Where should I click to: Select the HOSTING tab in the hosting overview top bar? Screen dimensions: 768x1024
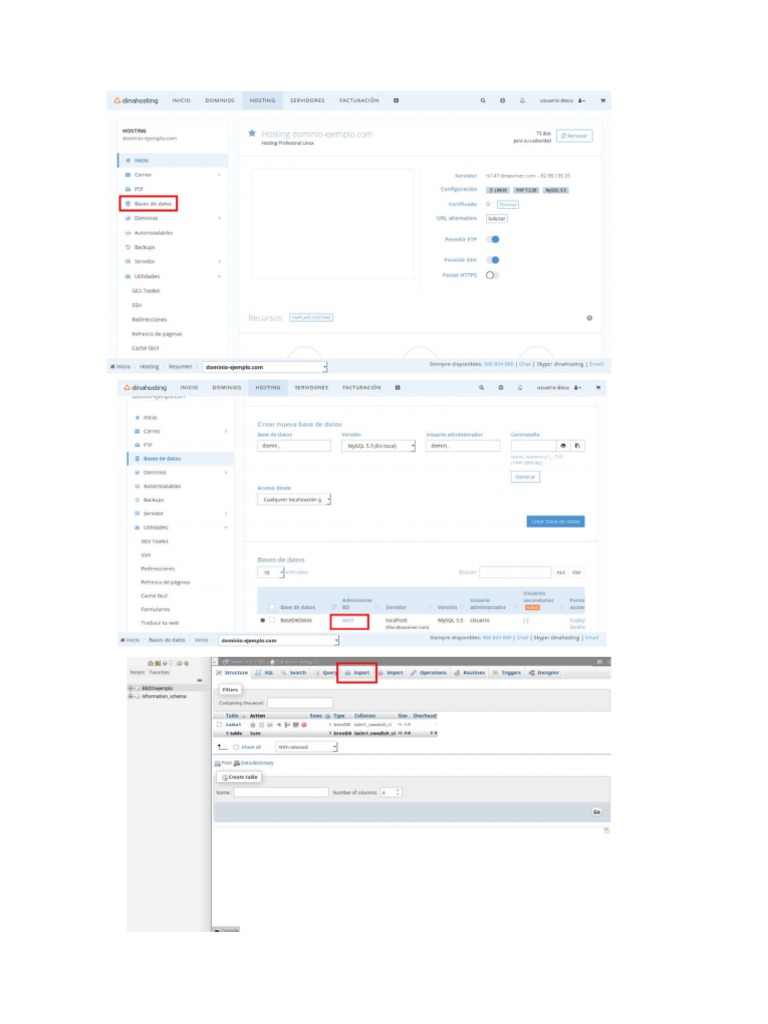point(263,101)
